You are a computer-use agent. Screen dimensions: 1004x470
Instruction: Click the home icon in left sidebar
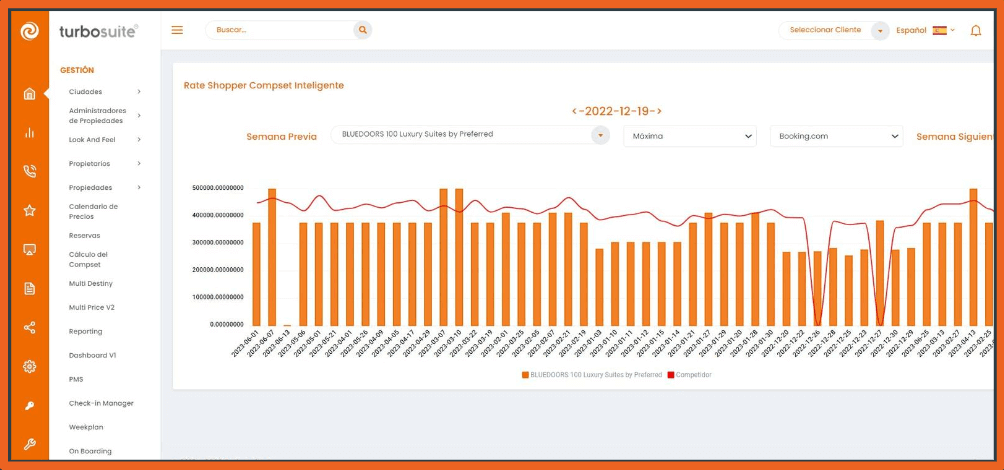pyautogui.click(x=29, y=94)
